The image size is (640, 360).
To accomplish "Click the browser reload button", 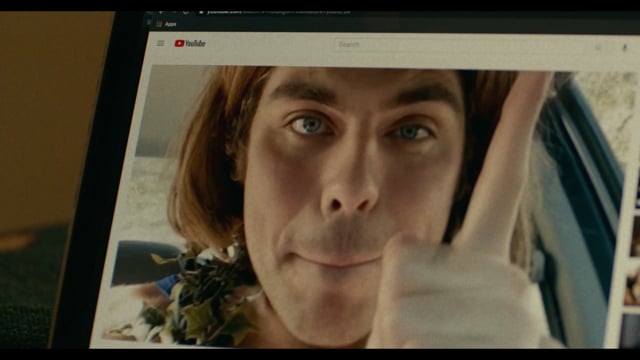I will tap(186, 12).
